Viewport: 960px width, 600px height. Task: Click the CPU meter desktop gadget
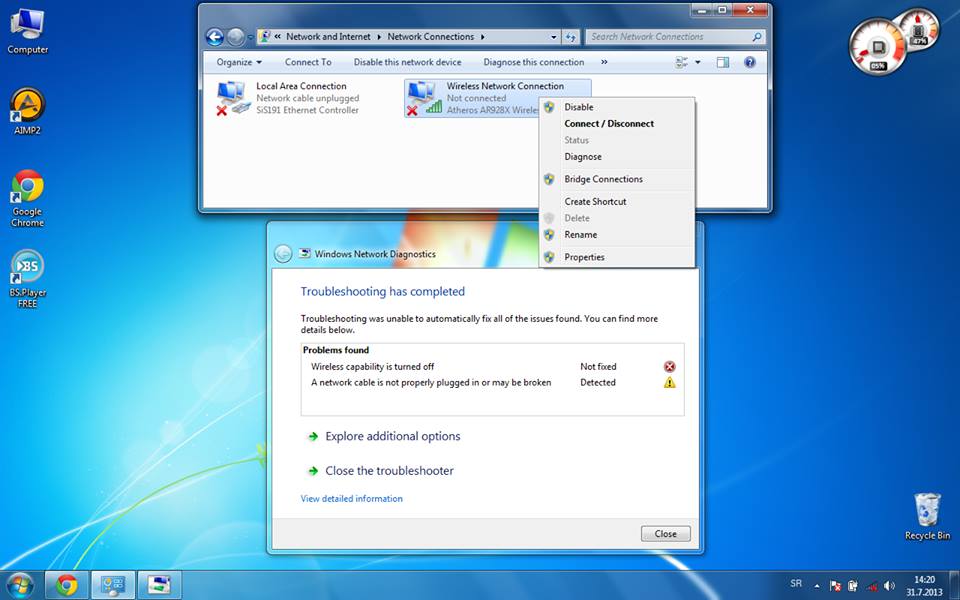pyautogui.click(x=877, y=47)
